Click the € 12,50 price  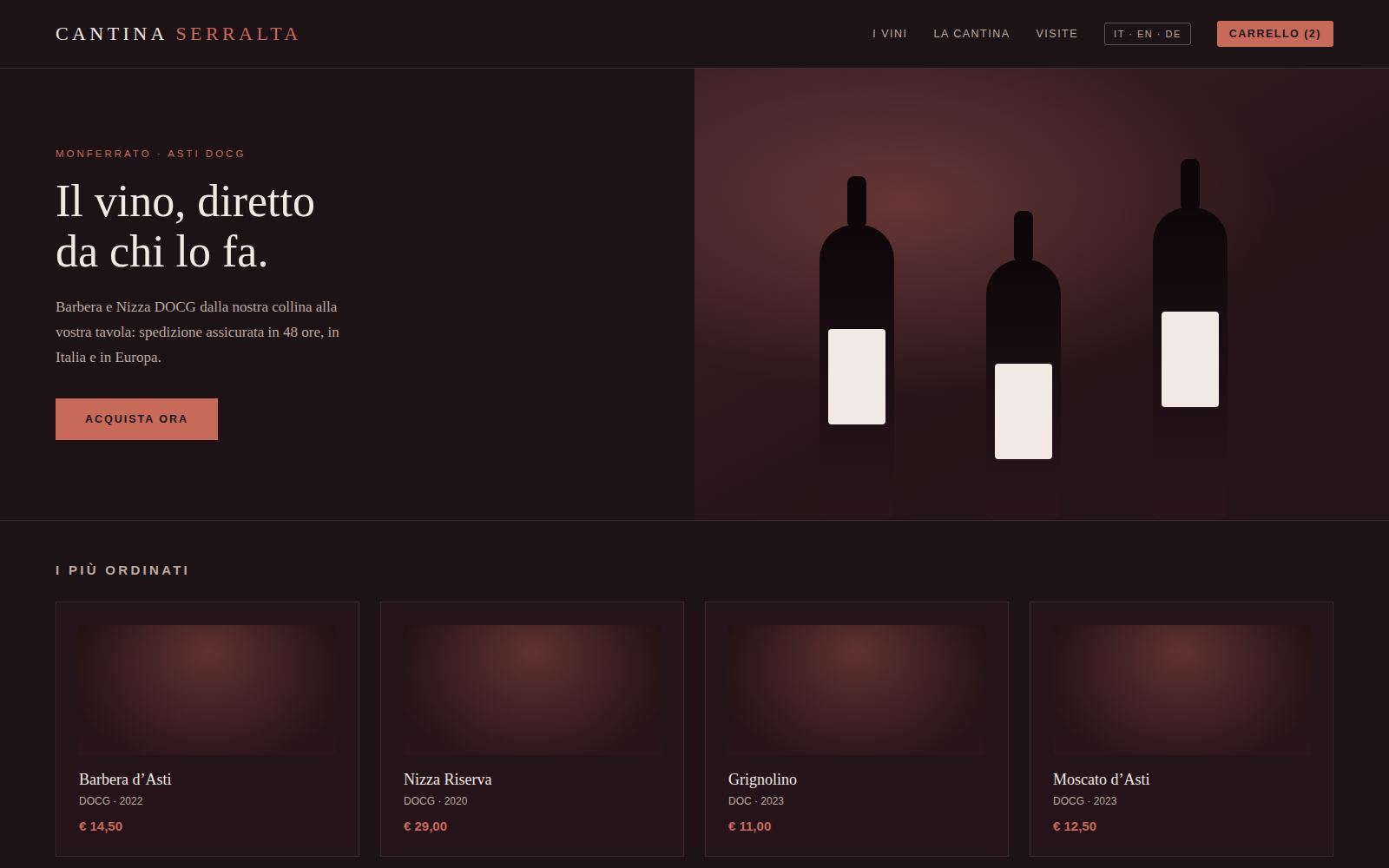(x=1075, y=826)
